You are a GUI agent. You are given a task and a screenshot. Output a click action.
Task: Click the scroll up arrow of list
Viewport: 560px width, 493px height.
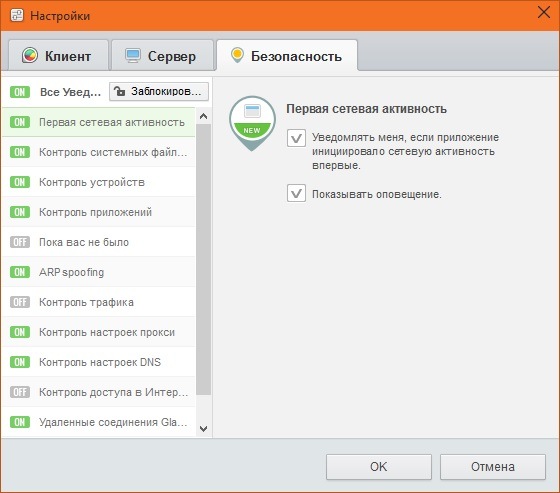click(x=204, y=116)
